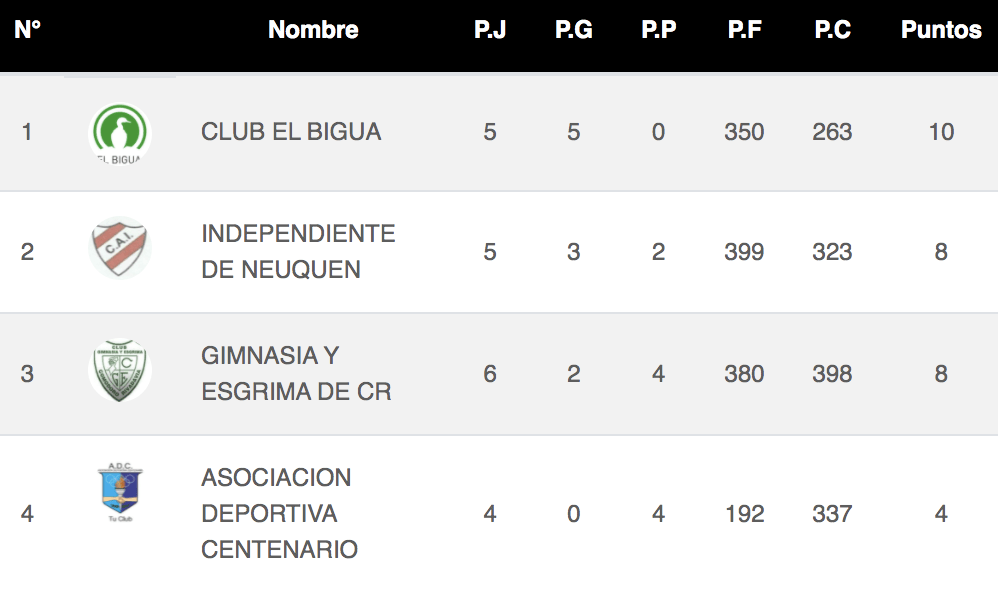Image resolution: width=998 pixels, height=608 pixels.
Task: Click the P.F column header
Action: 744,30
